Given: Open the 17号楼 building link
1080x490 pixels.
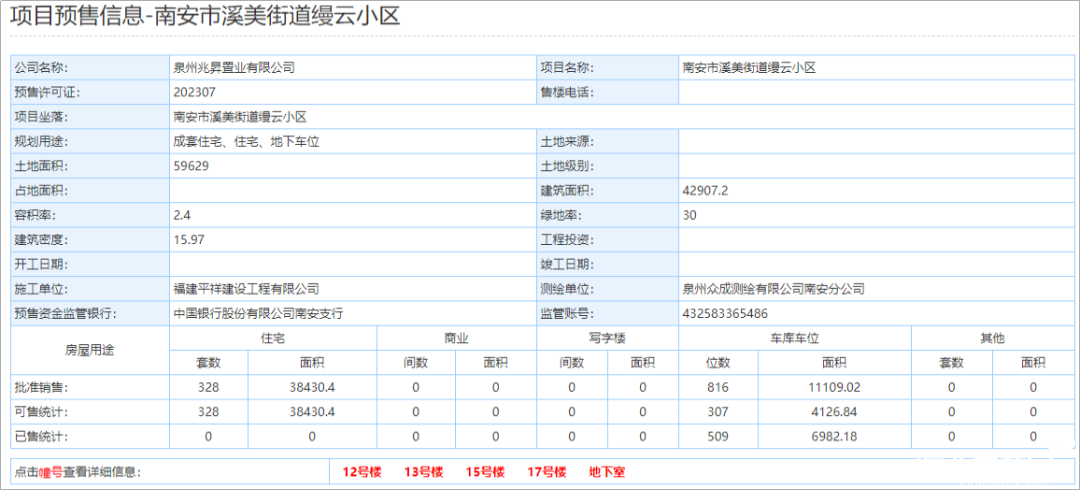Looking at the screenshot, I should [x=546, y=472].
